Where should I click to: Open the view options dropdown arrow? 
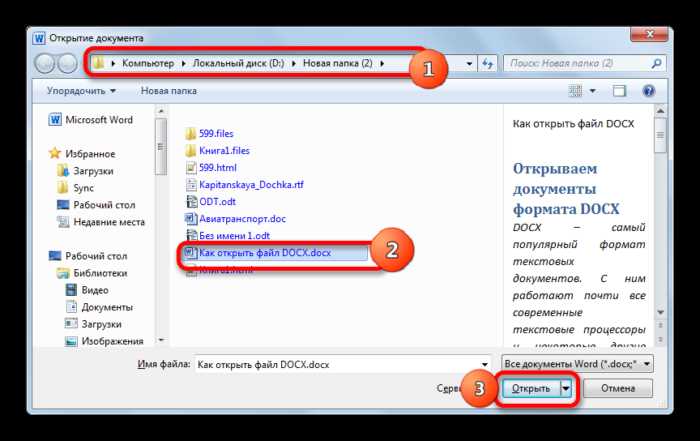[x=592, y=91]
